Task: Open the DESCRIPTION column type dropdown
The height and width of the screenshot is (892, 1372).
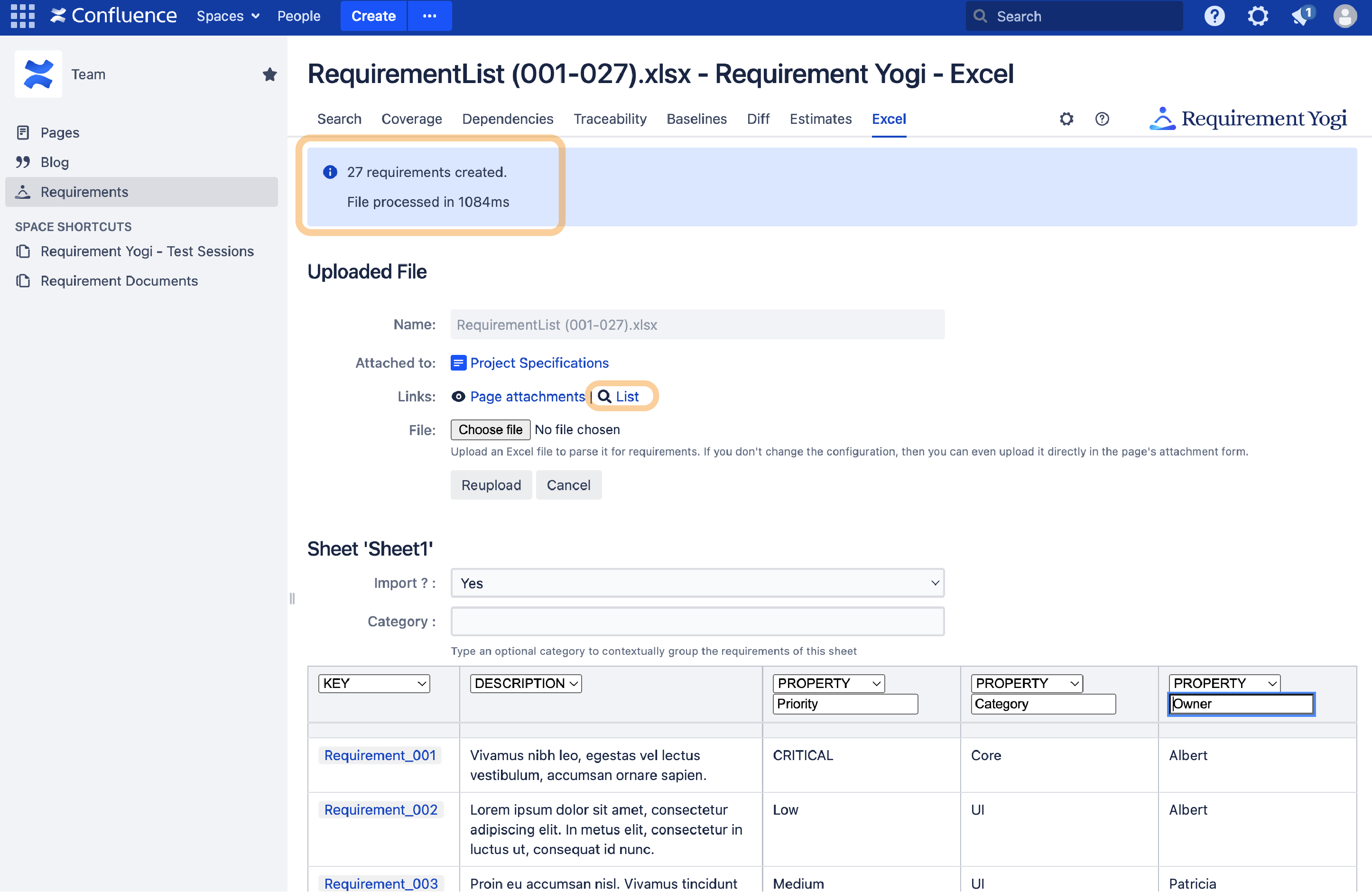Action: tap(525, 683)
